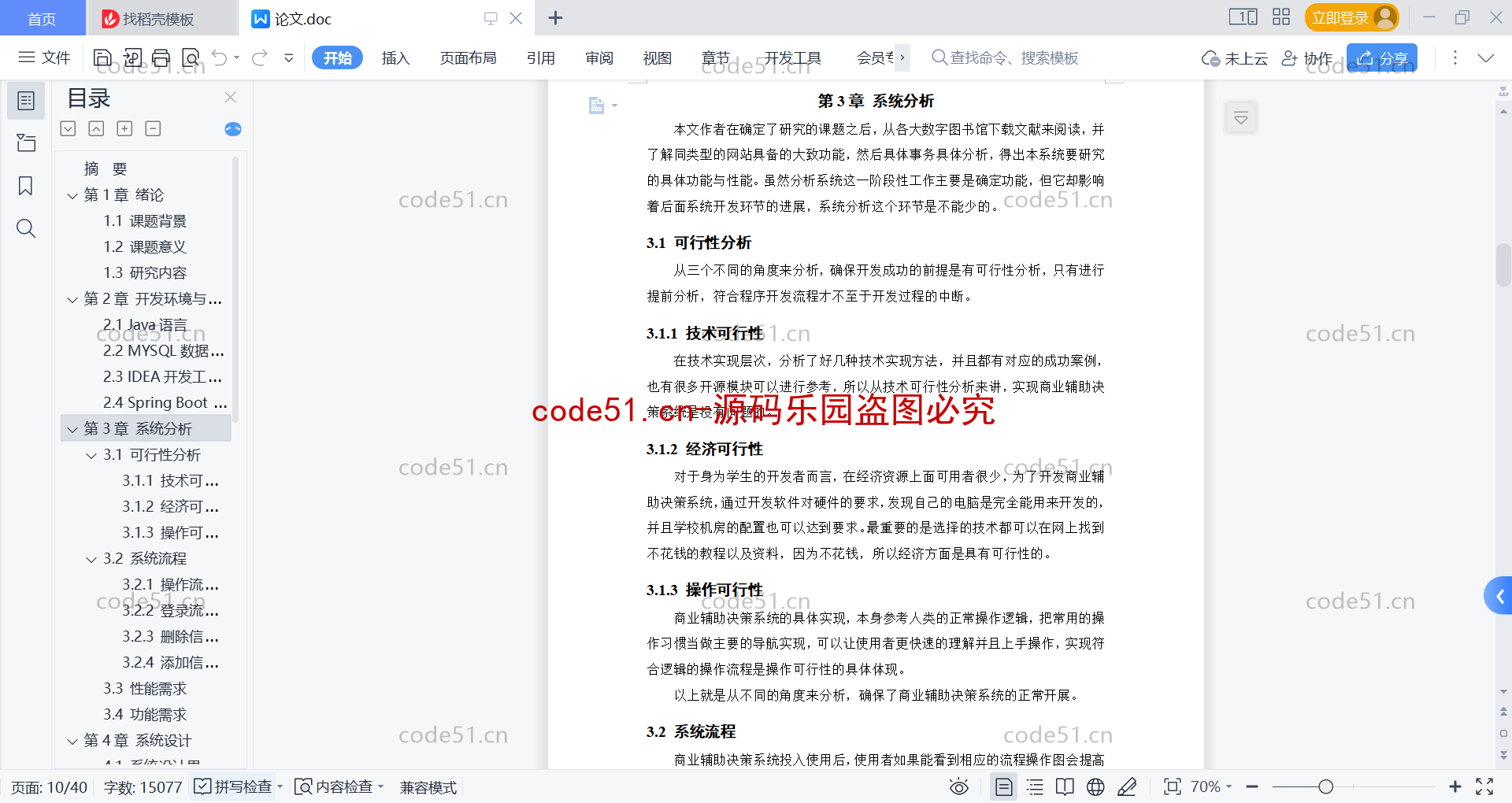The width and height of the screenshot is (1512, 803).
Task: Click the save document icon
Action: click(102, 57)
